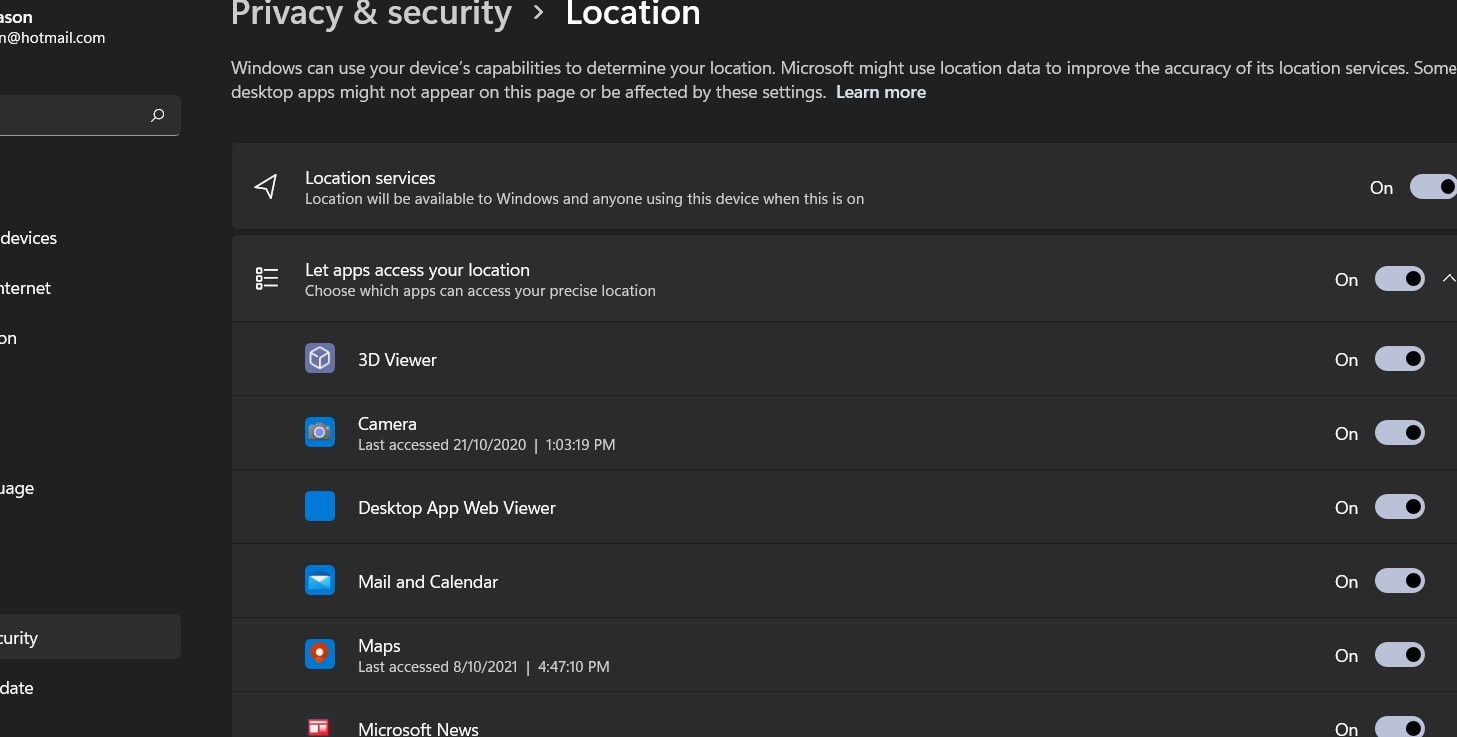Collapse the Let apps access chevron
The height and width of the screenshot is (737, 1457).
click(1449, 279)
